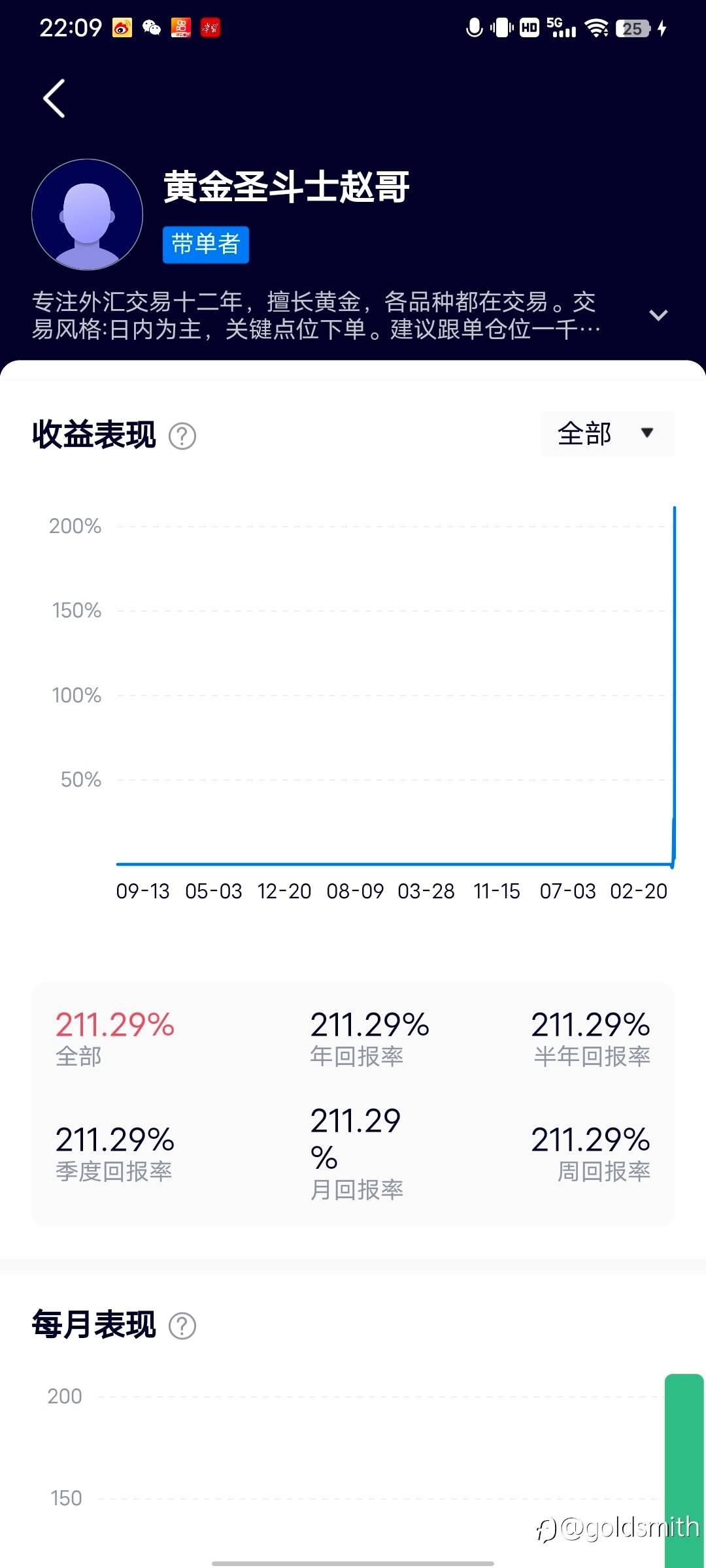The width and height of the screenshot is (706, 1568).
Task: Tap the trader name 黄金圣斗士赵哥
Action: (x=286, y=187)
